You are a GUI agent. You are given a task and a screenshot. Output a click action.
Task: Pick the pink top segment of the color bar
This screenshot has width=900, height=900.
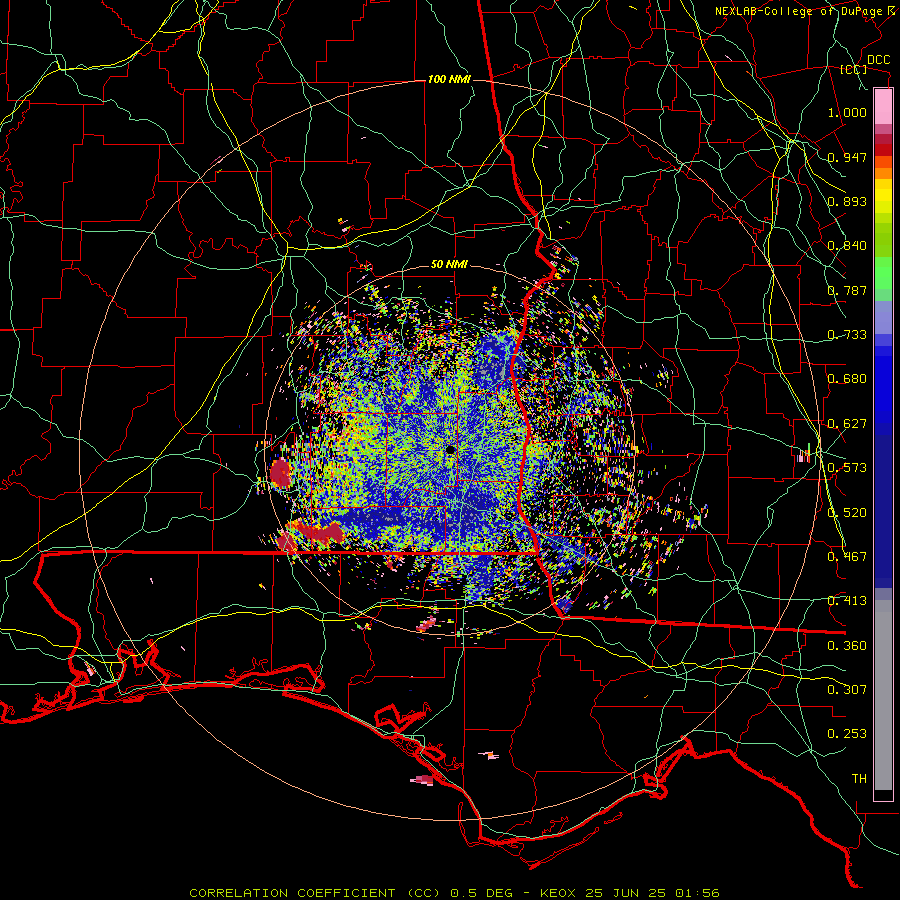(x=883, y=106)
